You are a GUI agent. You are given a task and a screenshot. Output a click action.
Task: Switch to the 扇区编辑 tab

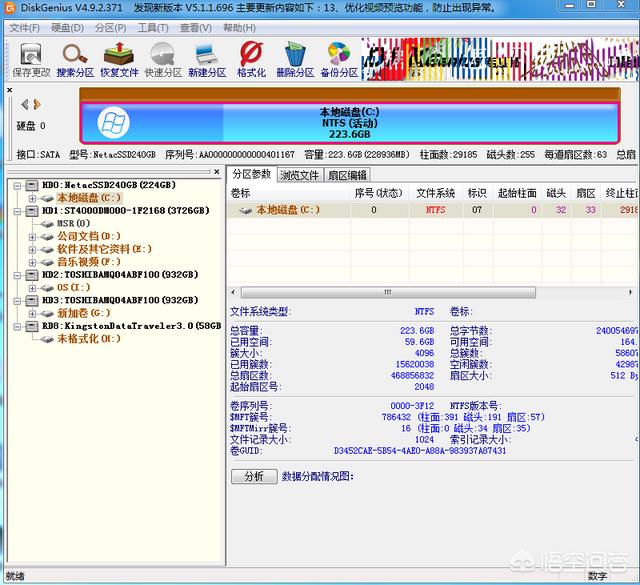pyautogui.click(x=347, y=175)
